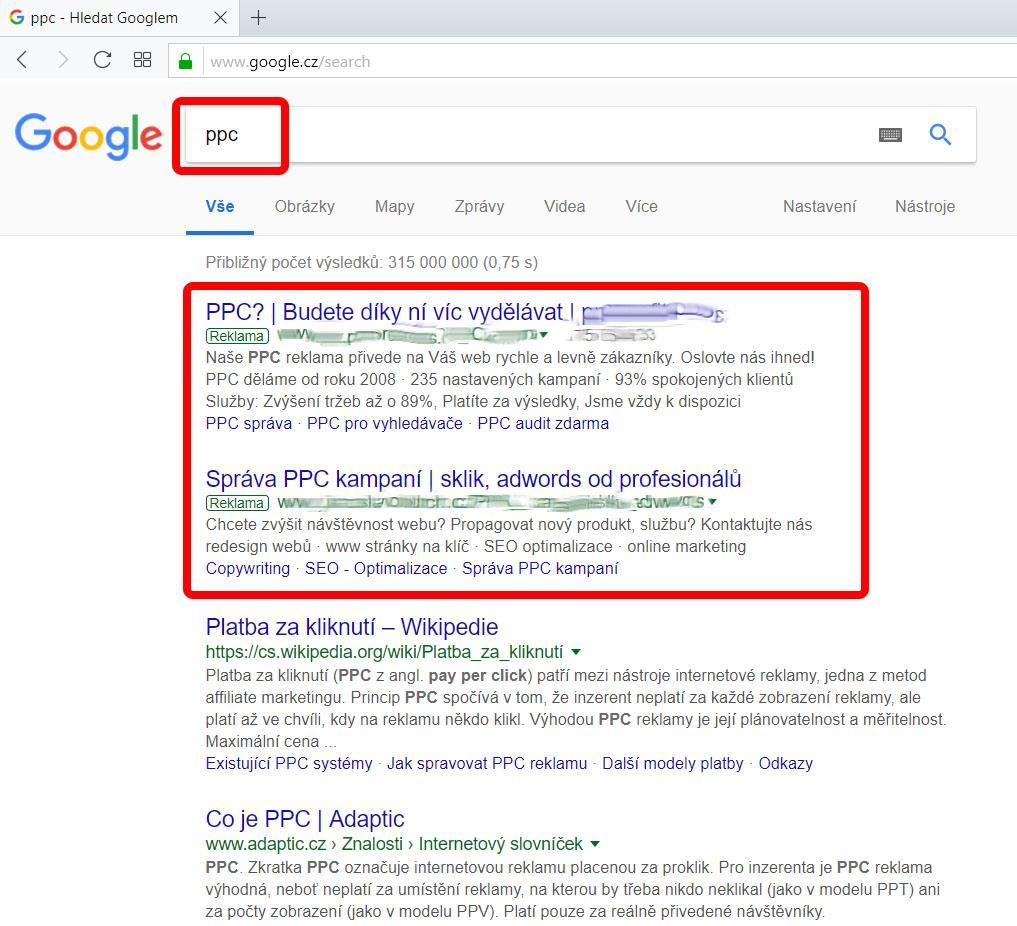The width and height of the screenshot is (1017, 926).
Task: Open the 'Co je PPC | Adaptic' result
Action: point(305,819)
